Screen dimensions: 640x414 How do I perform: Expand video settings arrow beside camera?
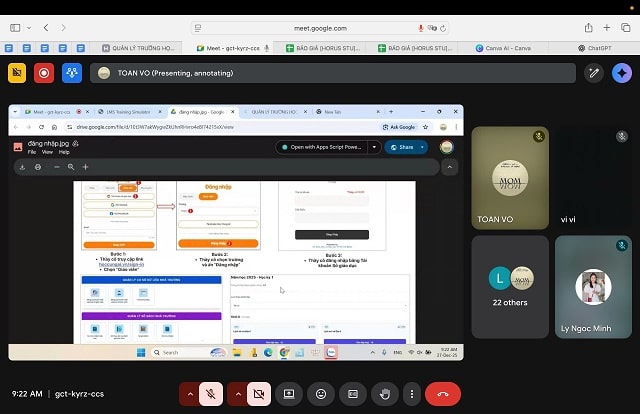(236, 394)
